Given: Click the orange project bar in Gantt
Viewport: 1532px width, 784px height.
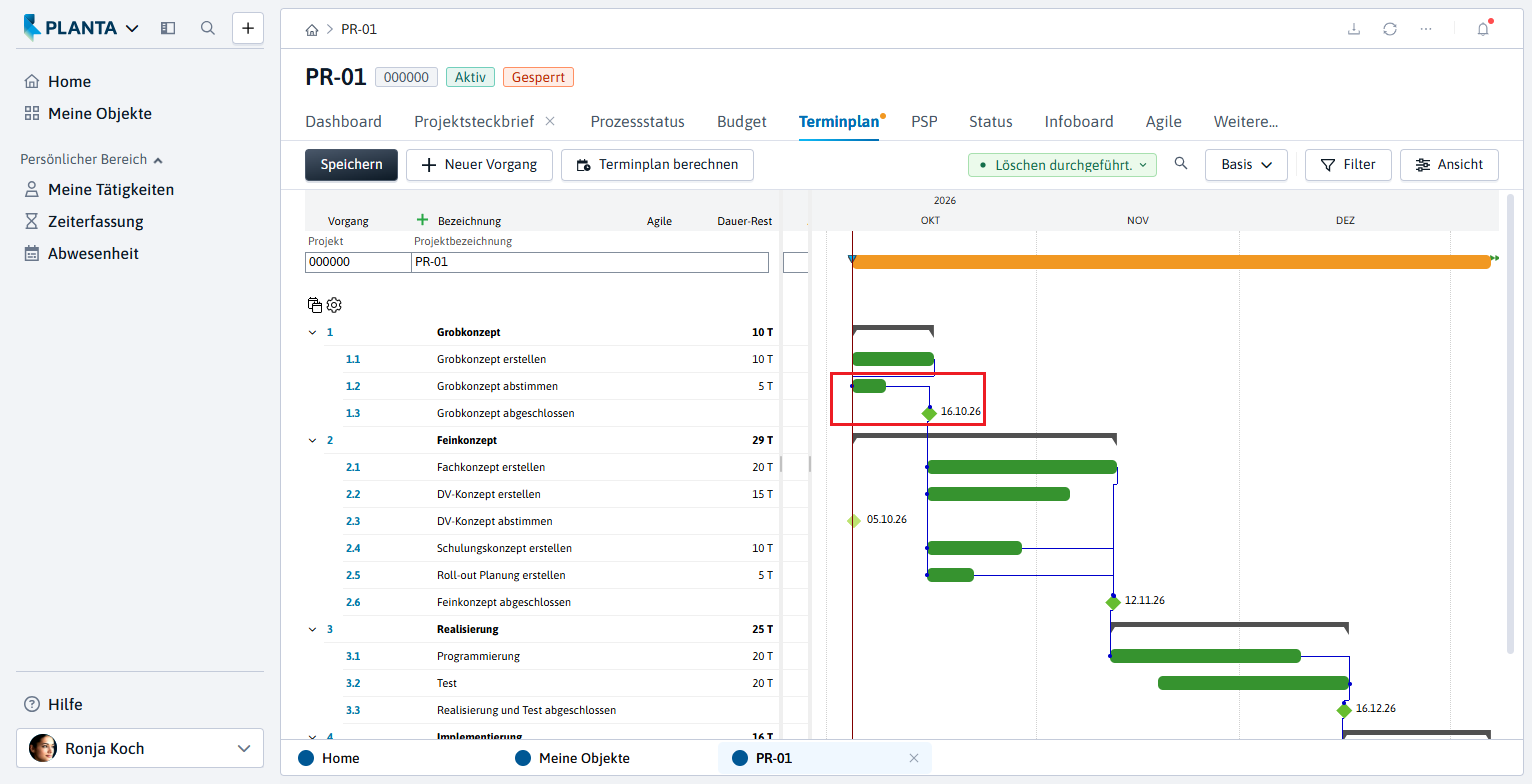Looking at the screenshot, I should [x=1171, y=262].
